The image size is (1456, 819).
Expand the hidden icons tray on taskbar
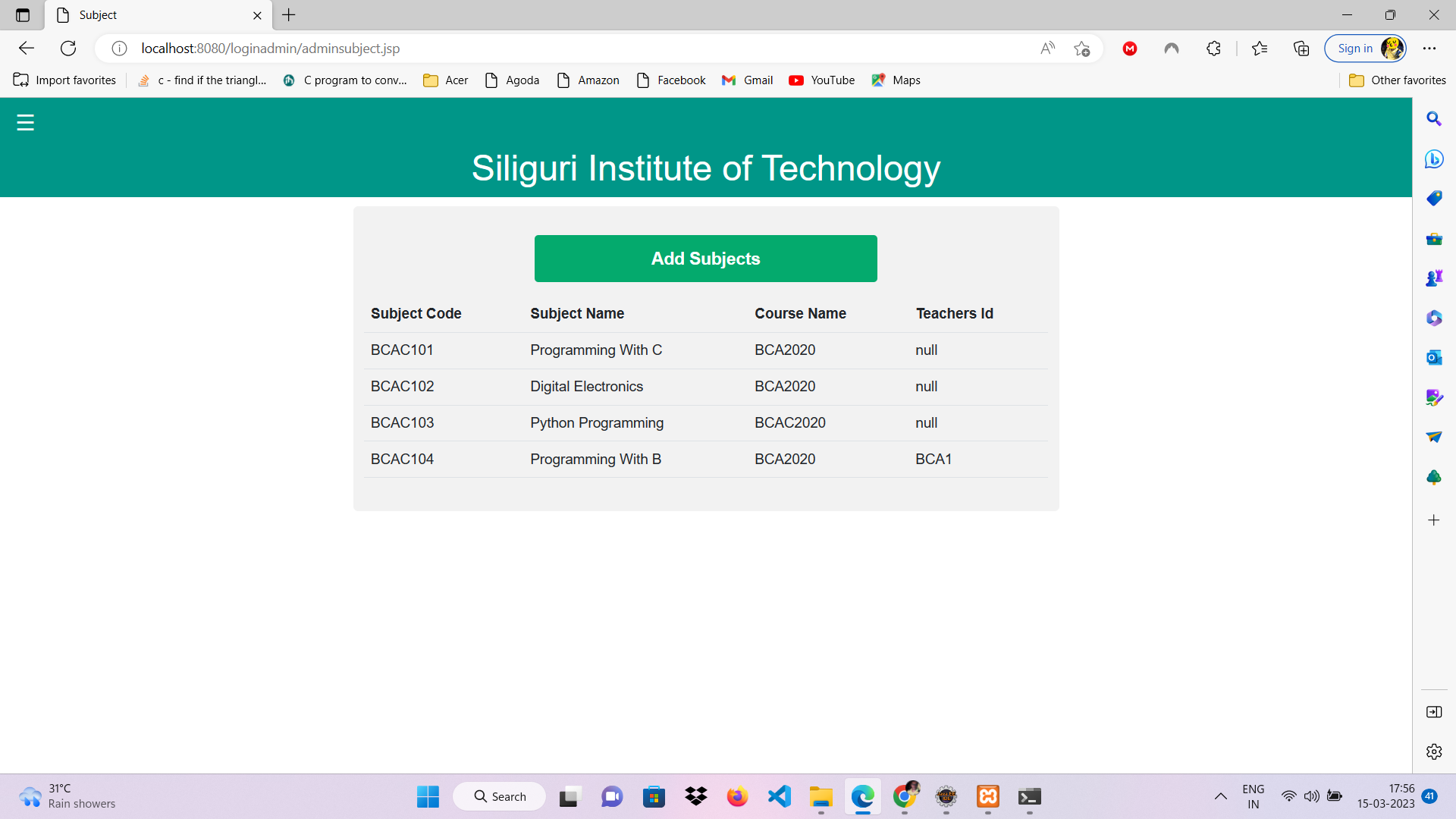pyautogui.click(x=1221, y=796)
